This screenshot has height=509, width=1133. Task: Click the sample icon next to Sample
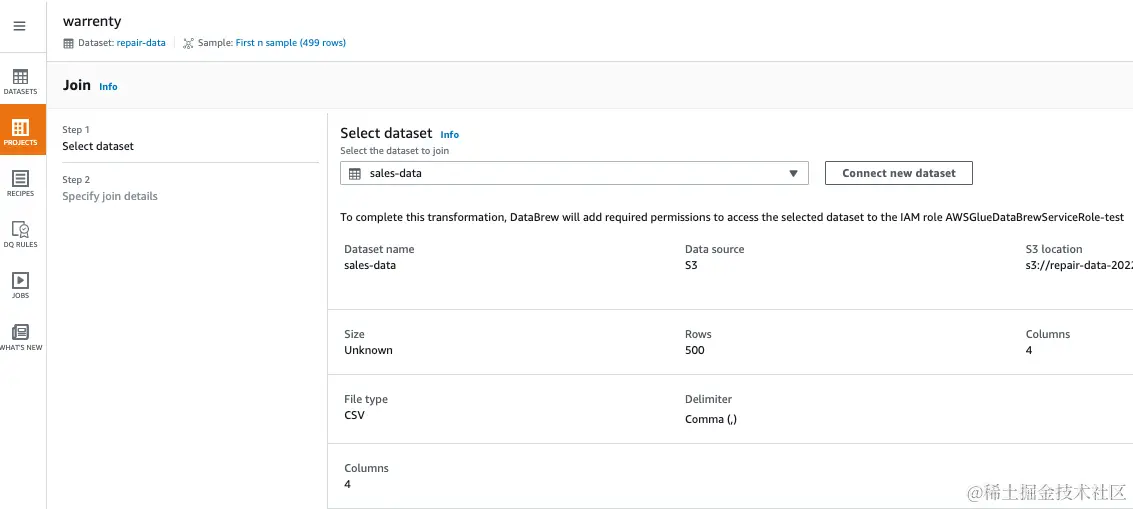[x=188, y=43]
